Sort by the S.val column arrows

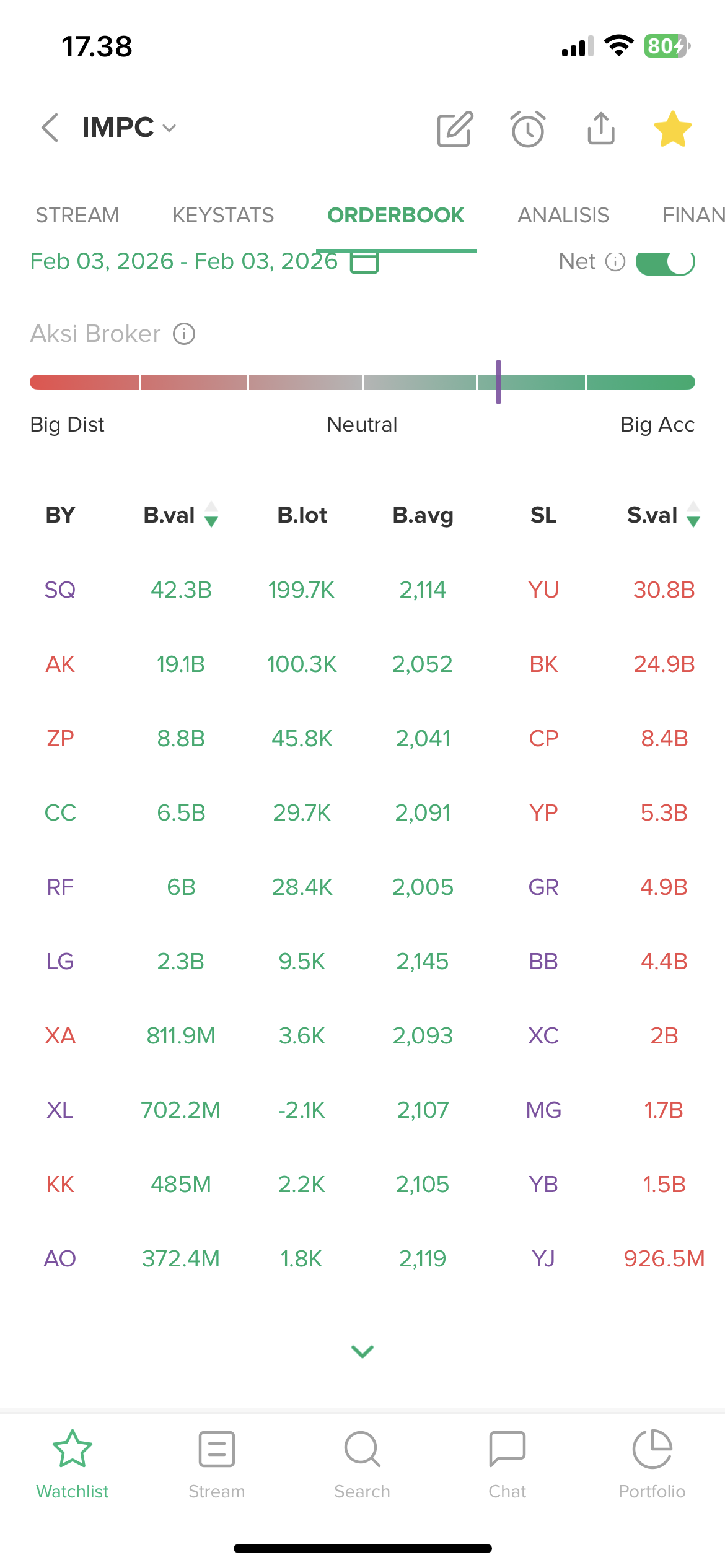pos(693,515)
